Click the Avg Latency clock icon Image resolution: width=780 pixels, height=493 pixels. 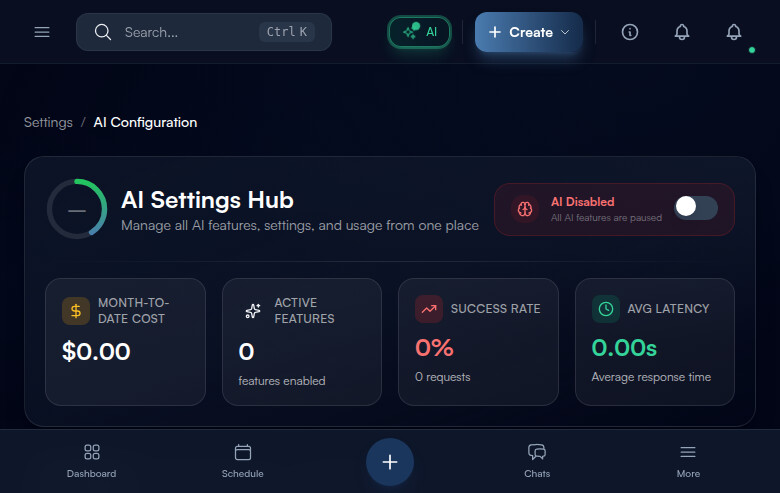(x=606, y=309)
